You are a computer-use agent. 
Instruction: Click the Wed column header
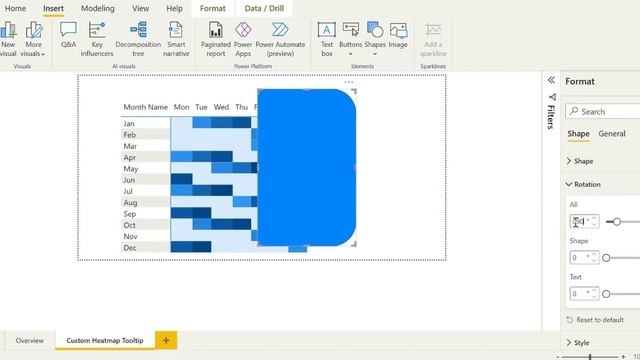[221, 107]
